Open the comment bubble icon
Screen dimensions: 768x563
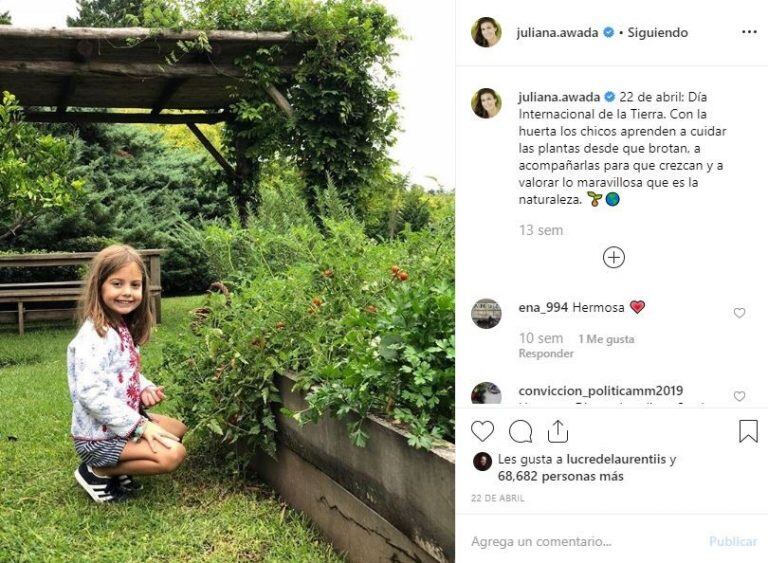click(520, 432)
